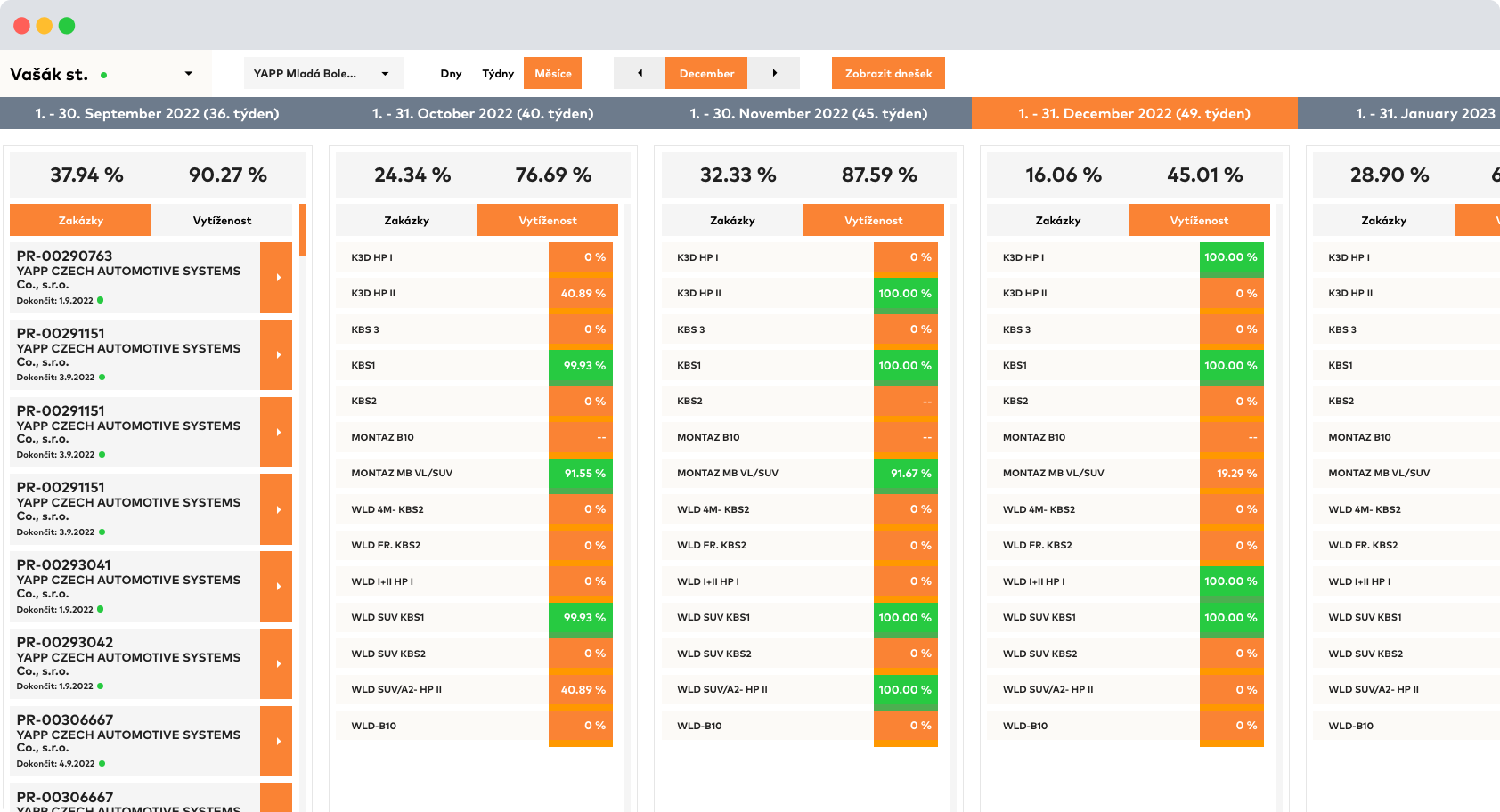
Task: Click January WLD FR. KBS2 row label
Action: (1363, 545)
